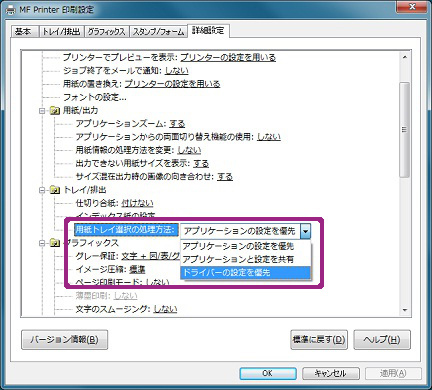Click scrollbar down arrow in settings list
The width and height of the screenshot is (432, 390).
(405, 310)
